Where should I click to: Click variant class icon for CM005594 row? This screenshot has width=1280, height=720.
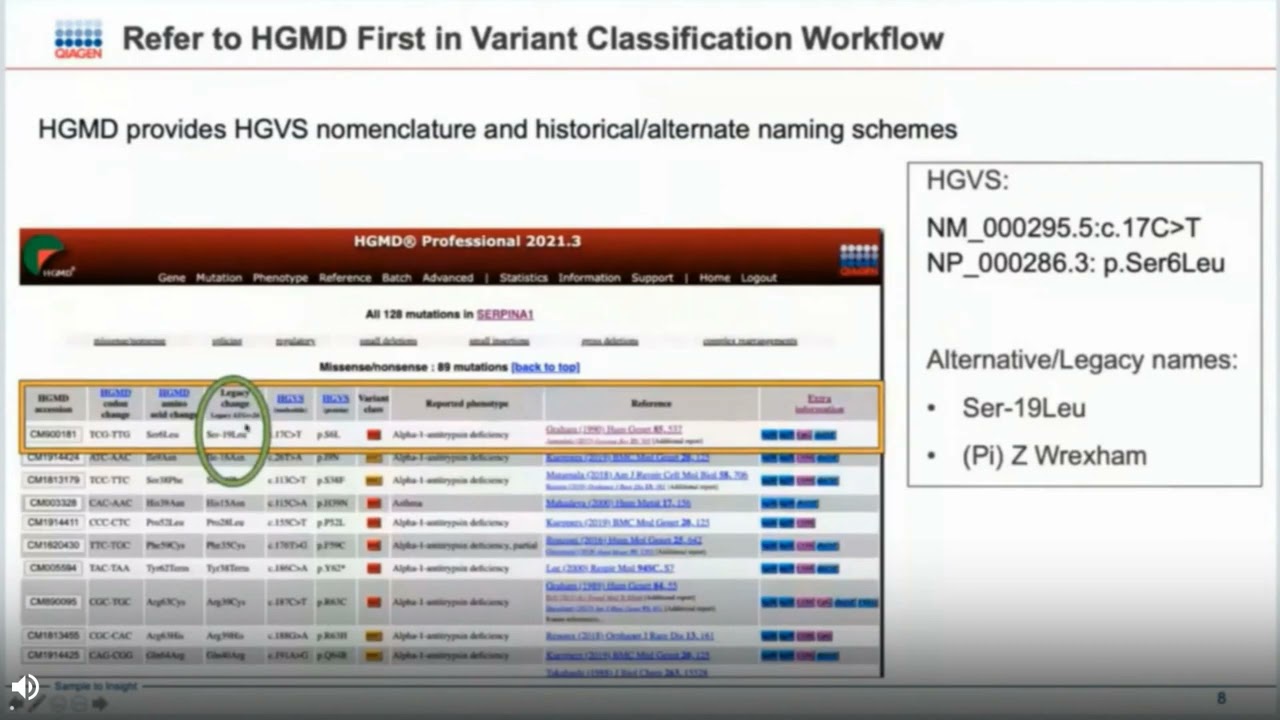click(373, 568)
